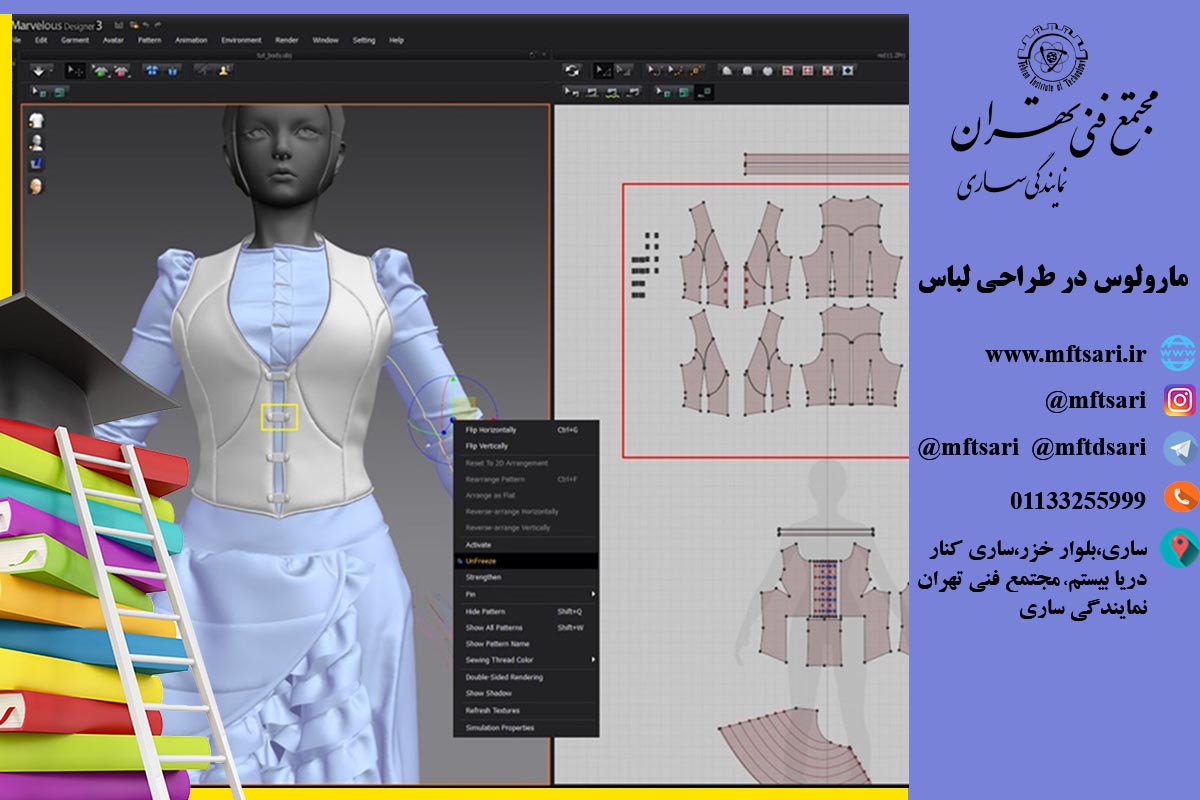
Task: Open the Pattern menu
Action: 150,40
